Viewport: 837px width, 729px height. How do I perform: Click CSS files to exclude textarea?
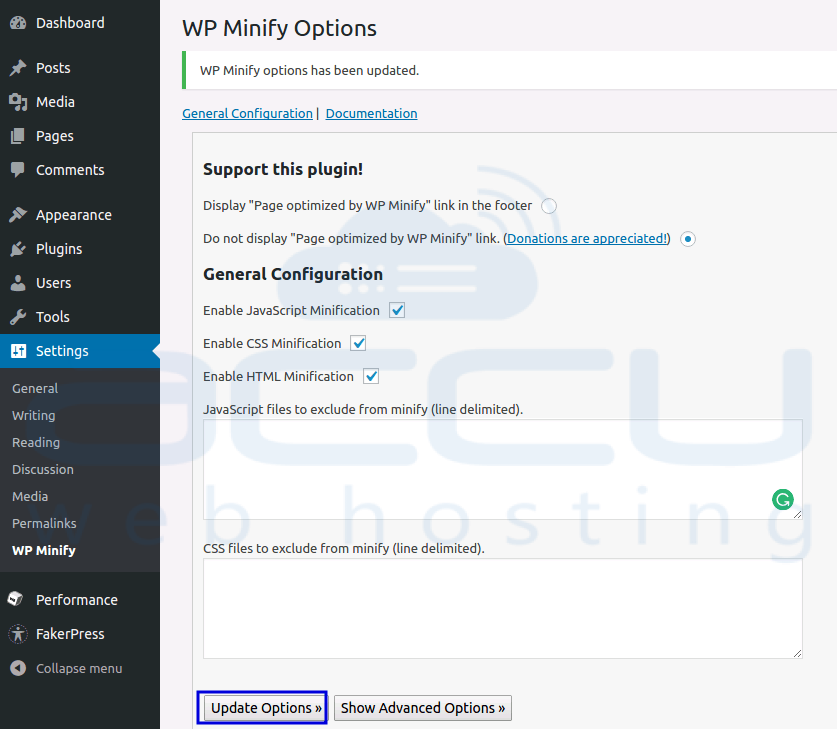coord(503,608)
